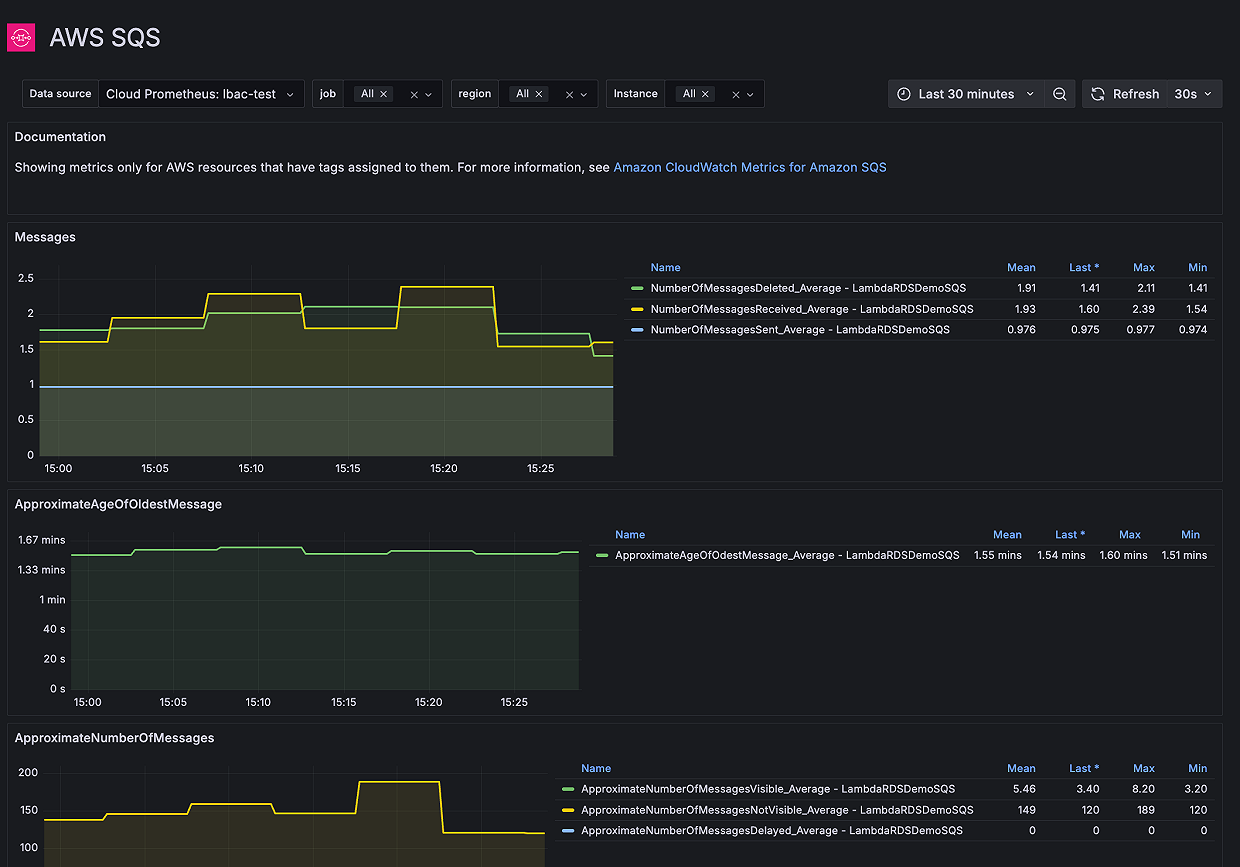Click the Grafana logo icon
This screenshot has width=1240, height=867.
21,37
